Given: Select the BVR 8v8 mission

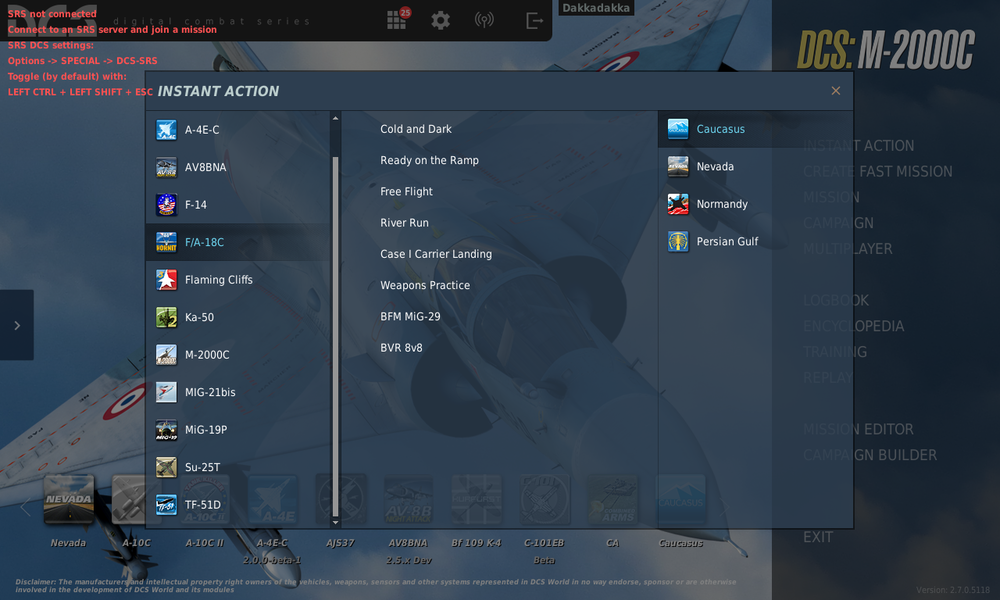Looking at the screenshot, I should tap(401, 348).
